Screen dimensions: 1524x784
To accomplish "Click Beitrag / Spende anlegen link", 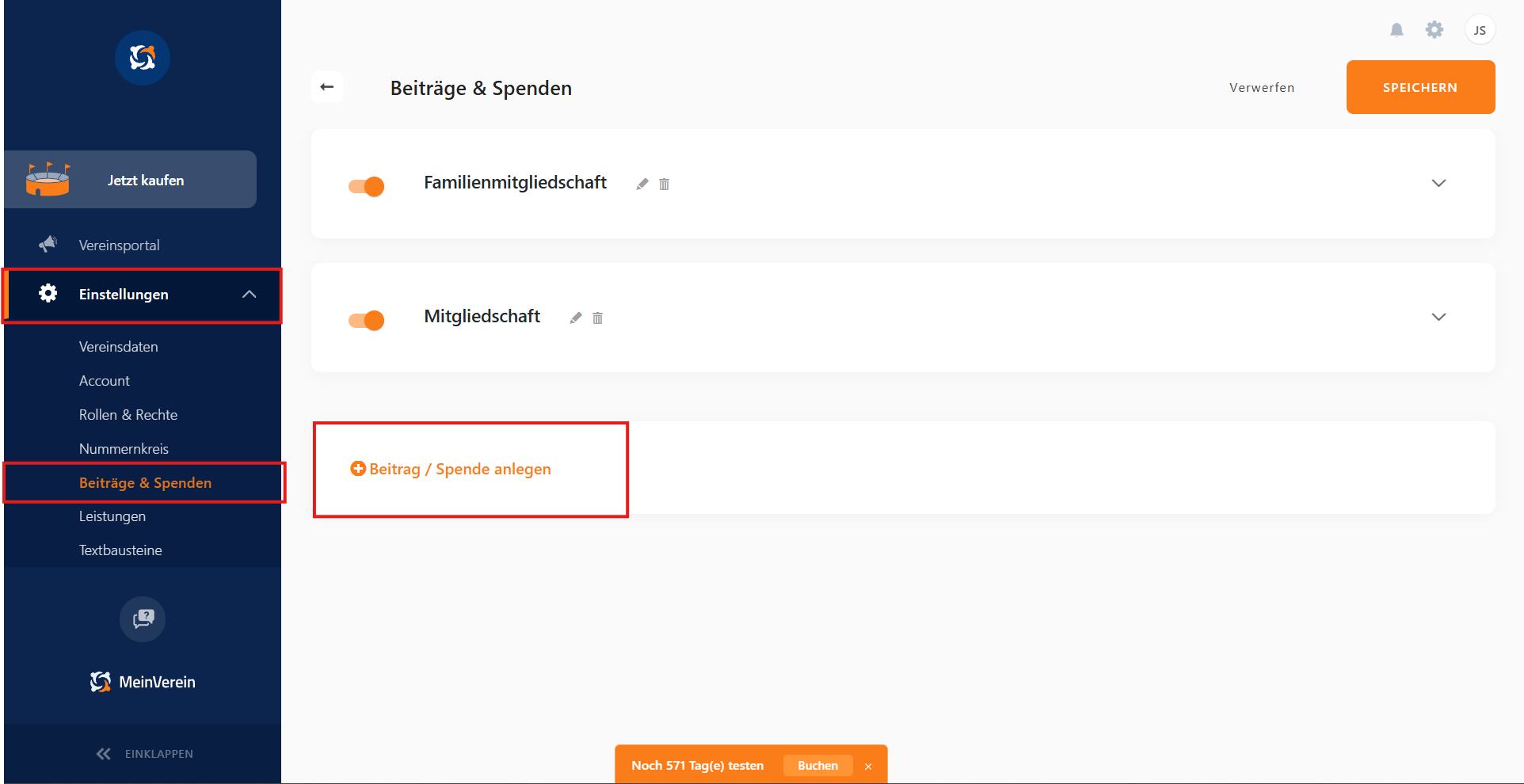I will point(451,469).
